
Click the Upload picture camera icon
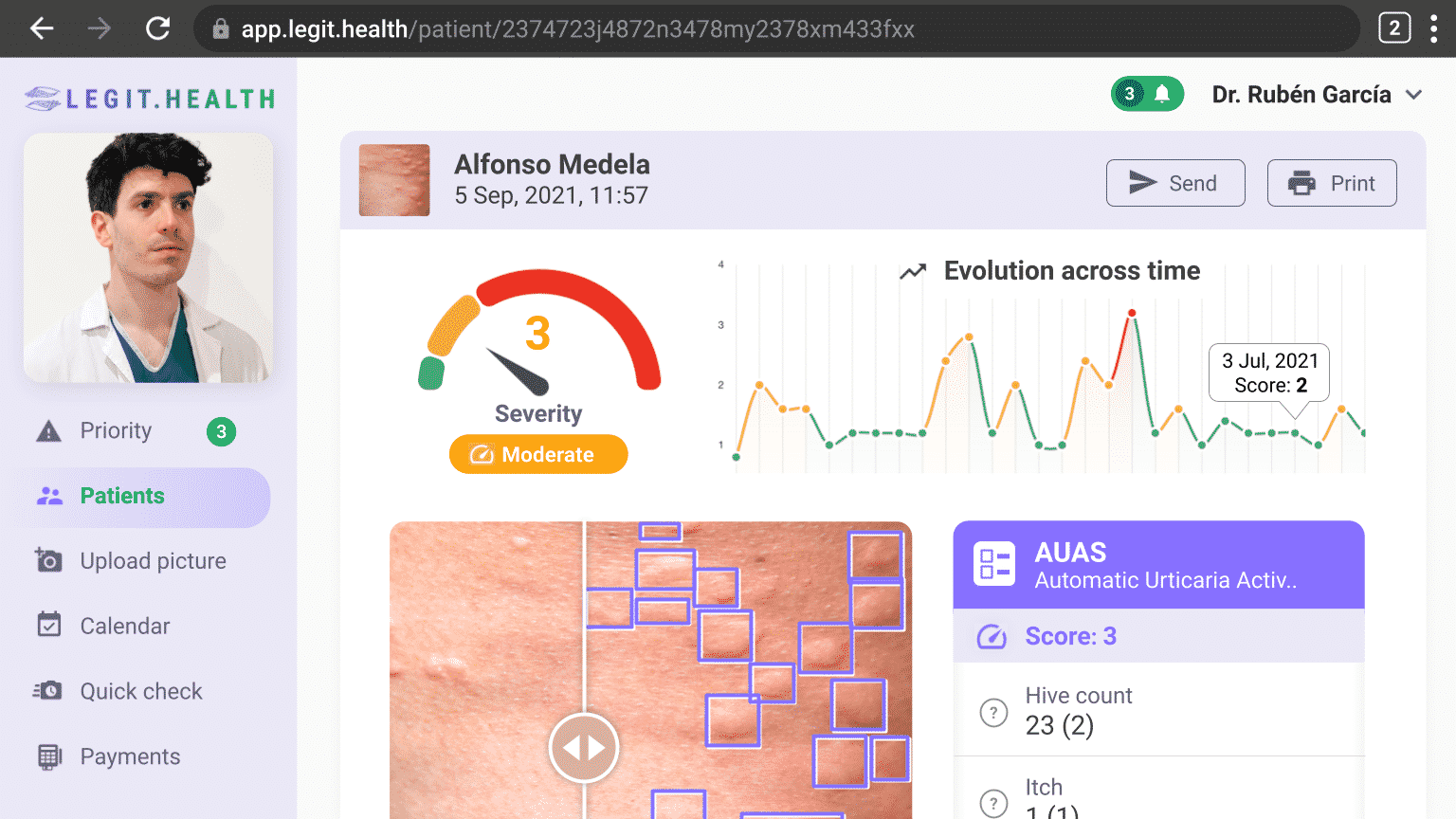tap(48, 560)
